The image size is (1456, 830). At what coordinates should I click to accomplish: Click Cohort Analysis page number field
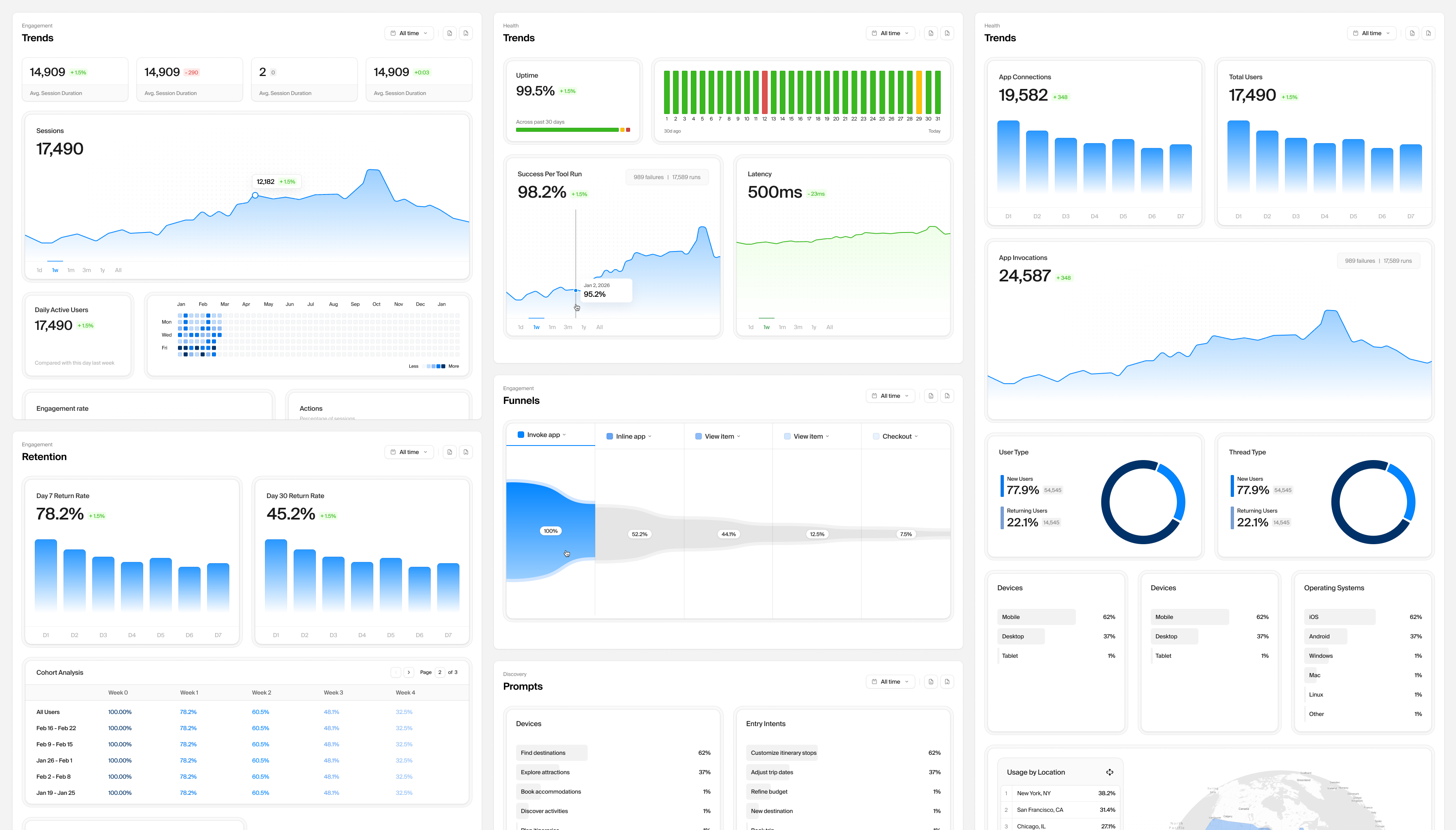(x=440, y=673)
